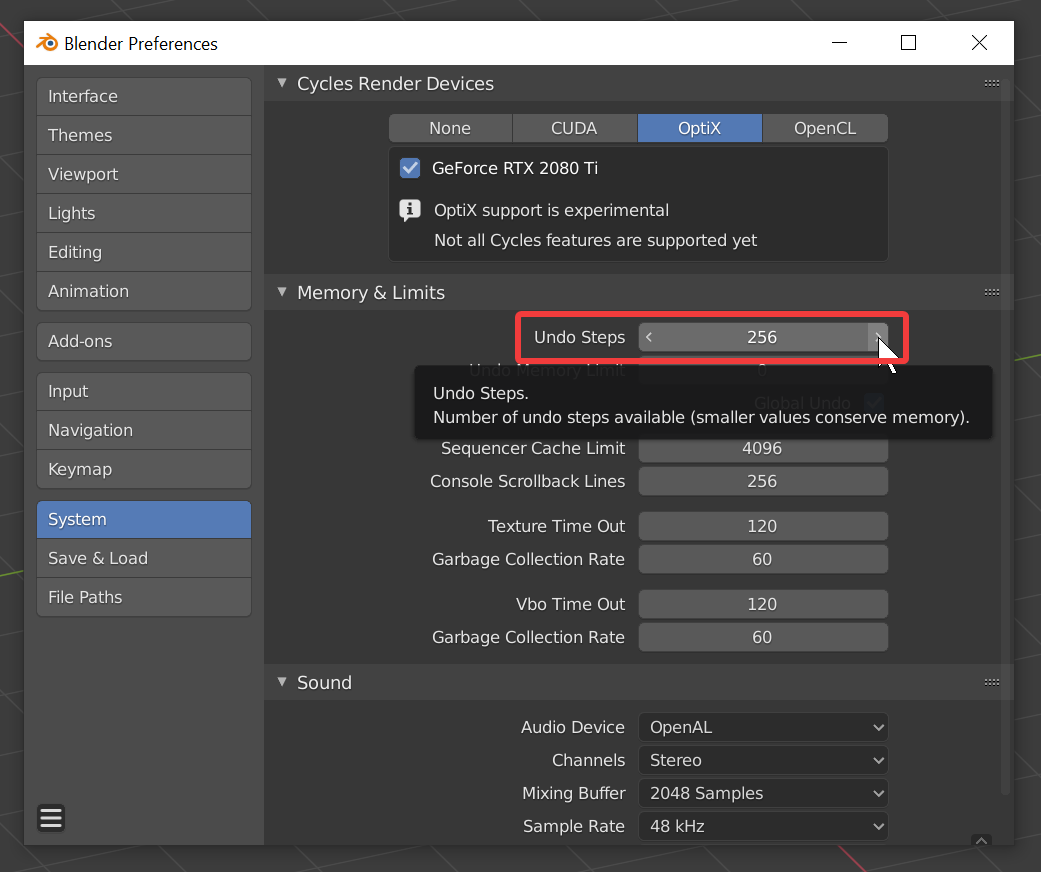
Task: Open the Animation preferences tab
Action: point(144,291)
